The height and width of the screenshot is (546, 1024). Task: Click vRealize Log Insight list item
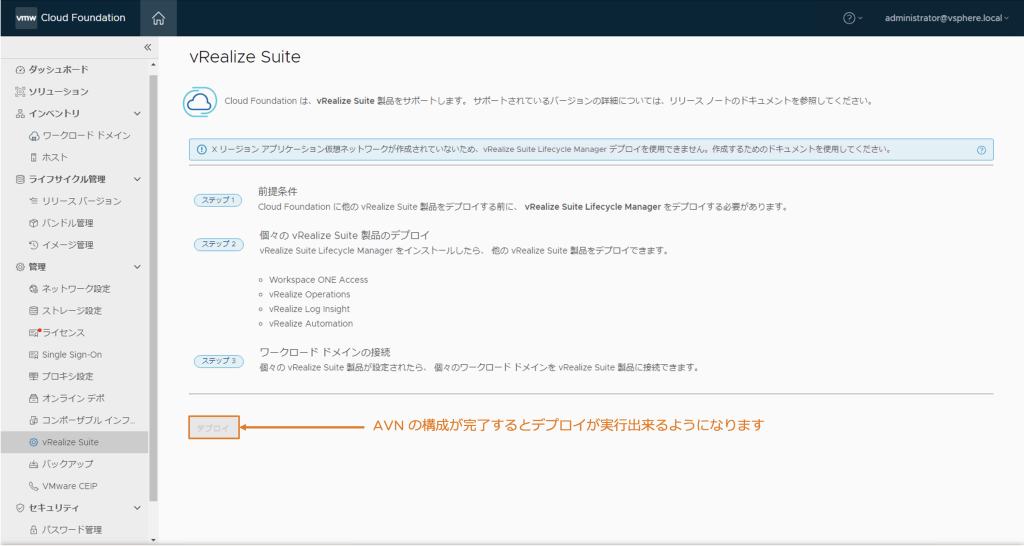coord(310,309)
